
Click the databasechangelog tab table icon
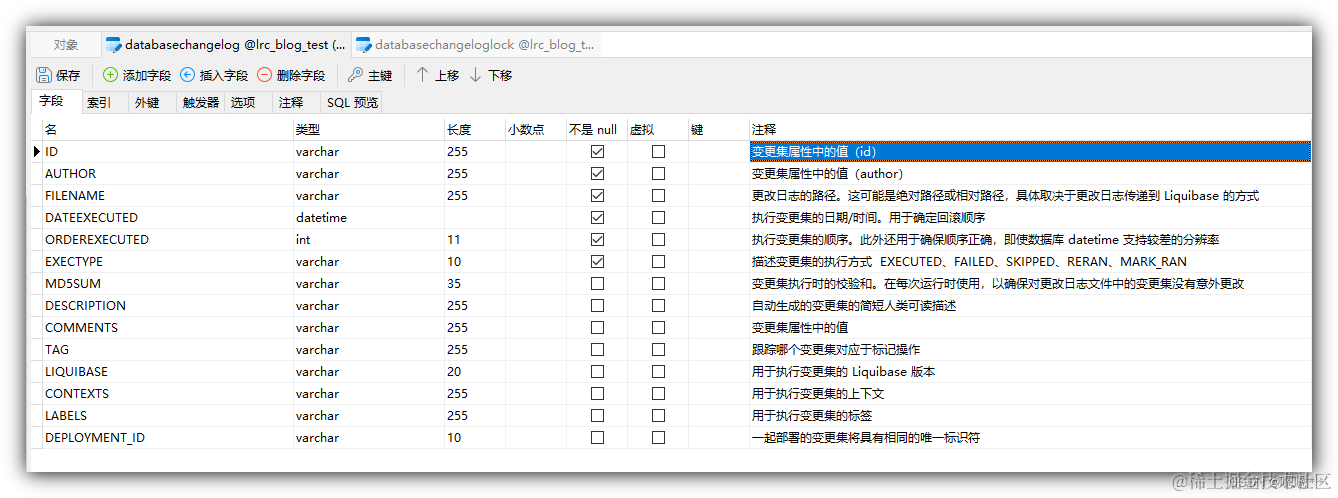point(113,45)
